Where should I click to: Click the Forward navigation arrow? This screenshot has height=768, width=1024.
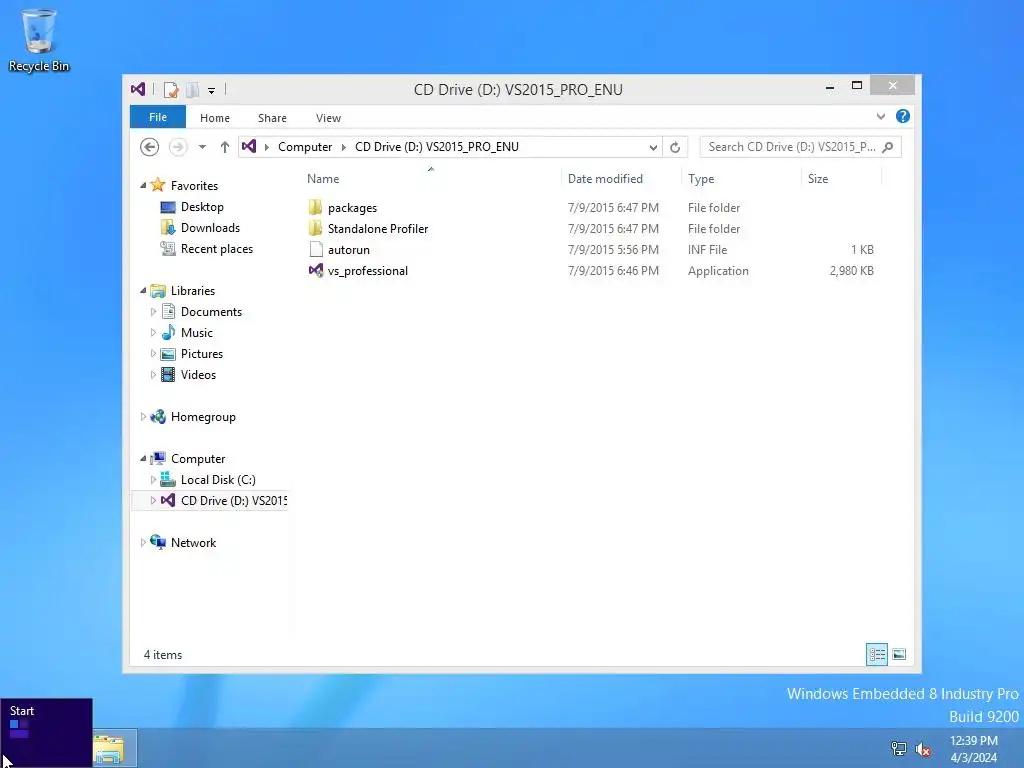[178, 147]
